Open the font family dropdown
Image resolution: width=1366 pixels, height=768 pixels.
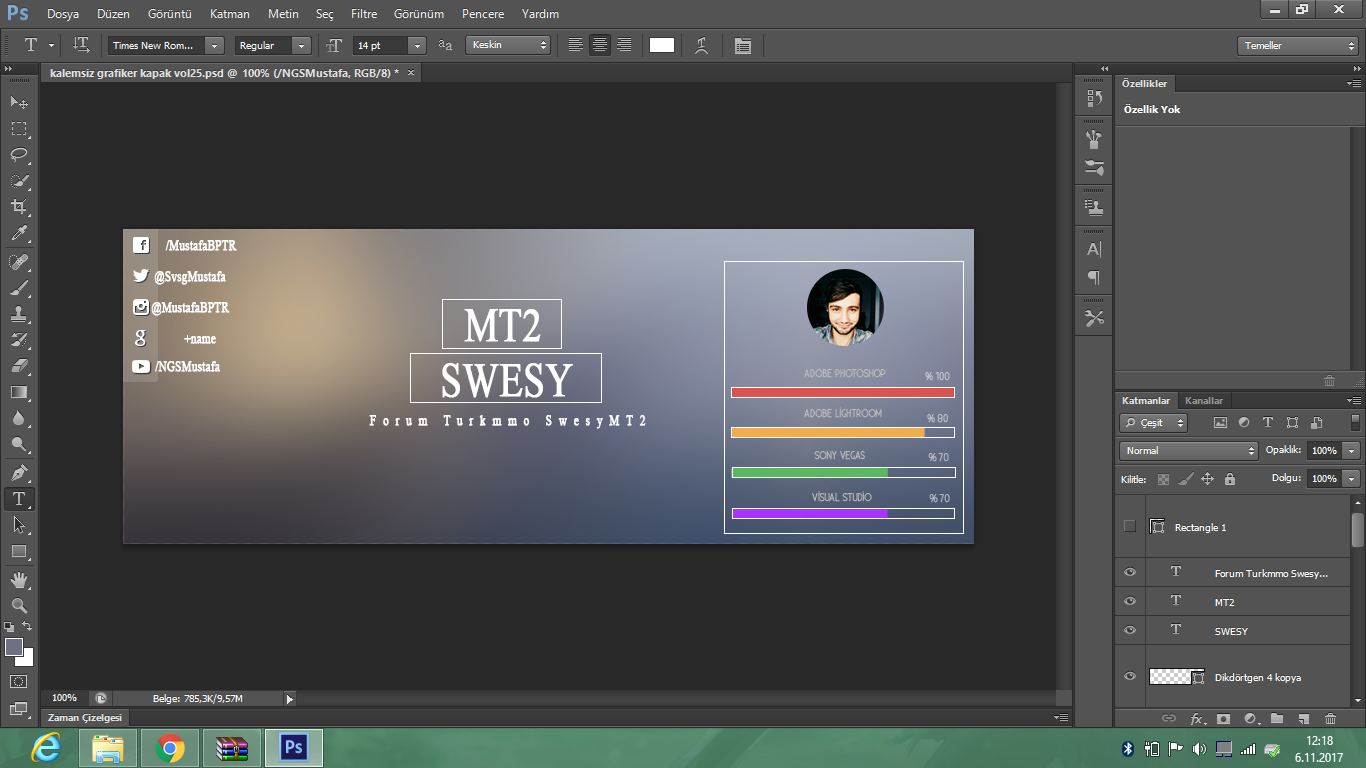click(214, 46)
